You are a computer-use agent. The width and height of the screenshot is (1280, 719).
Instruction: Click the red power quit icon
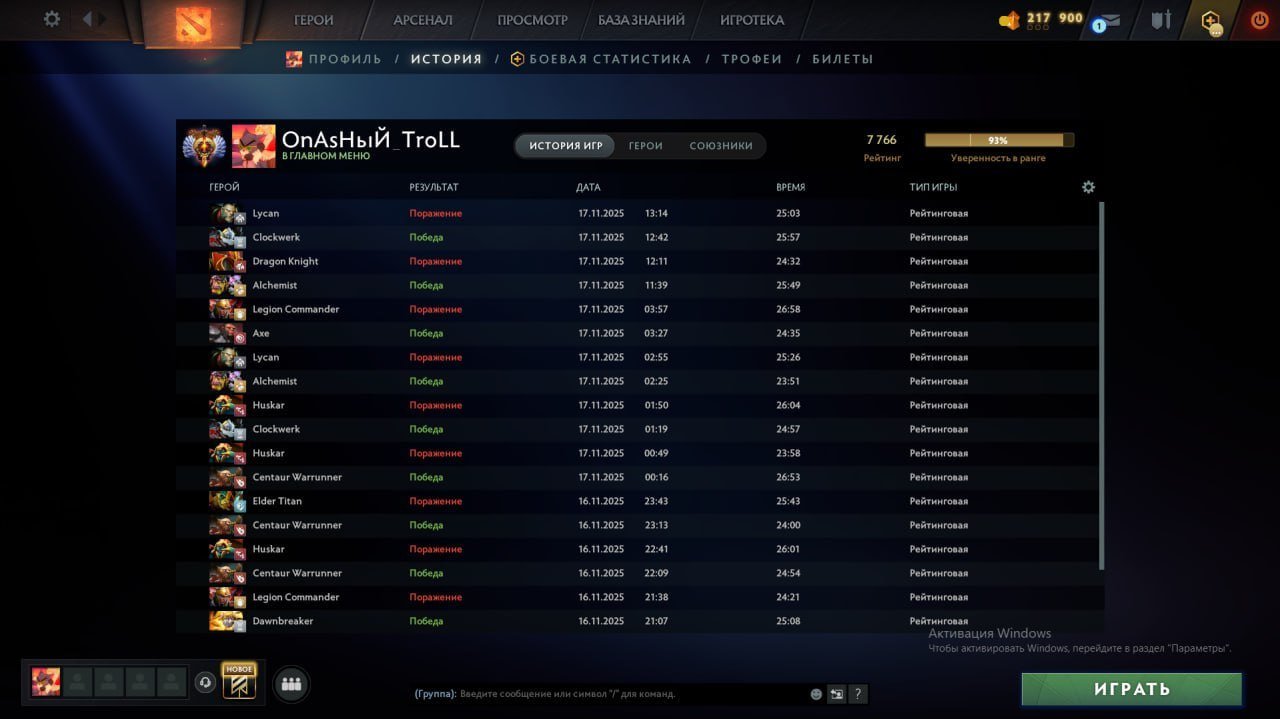1259,20
